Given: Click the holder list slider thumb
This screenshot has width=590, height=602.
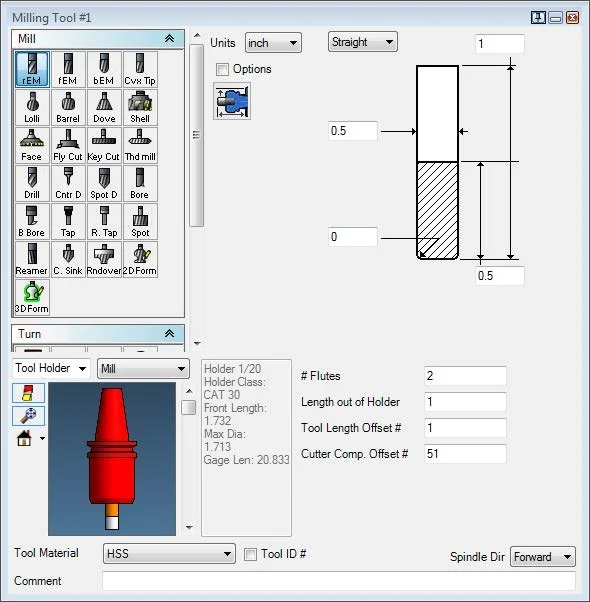Looking at the screenshot, I should point(188,408).
